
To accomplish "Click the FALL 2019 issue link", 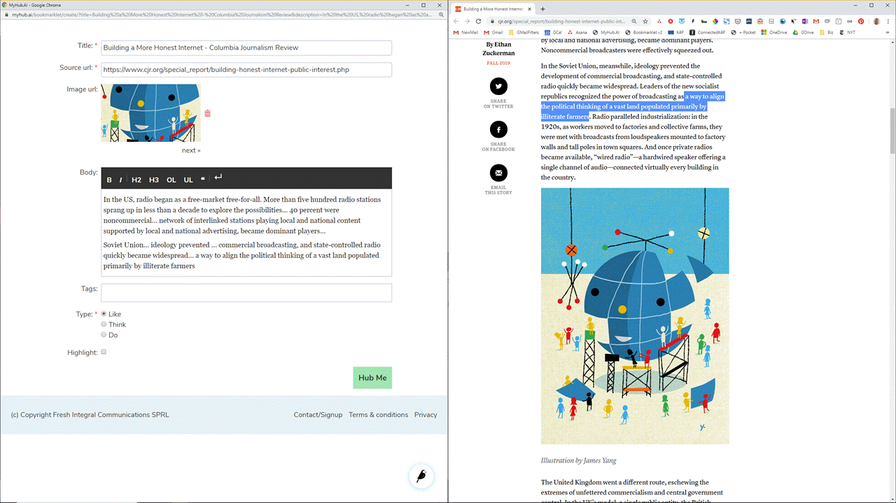I will tap(498, 63).
